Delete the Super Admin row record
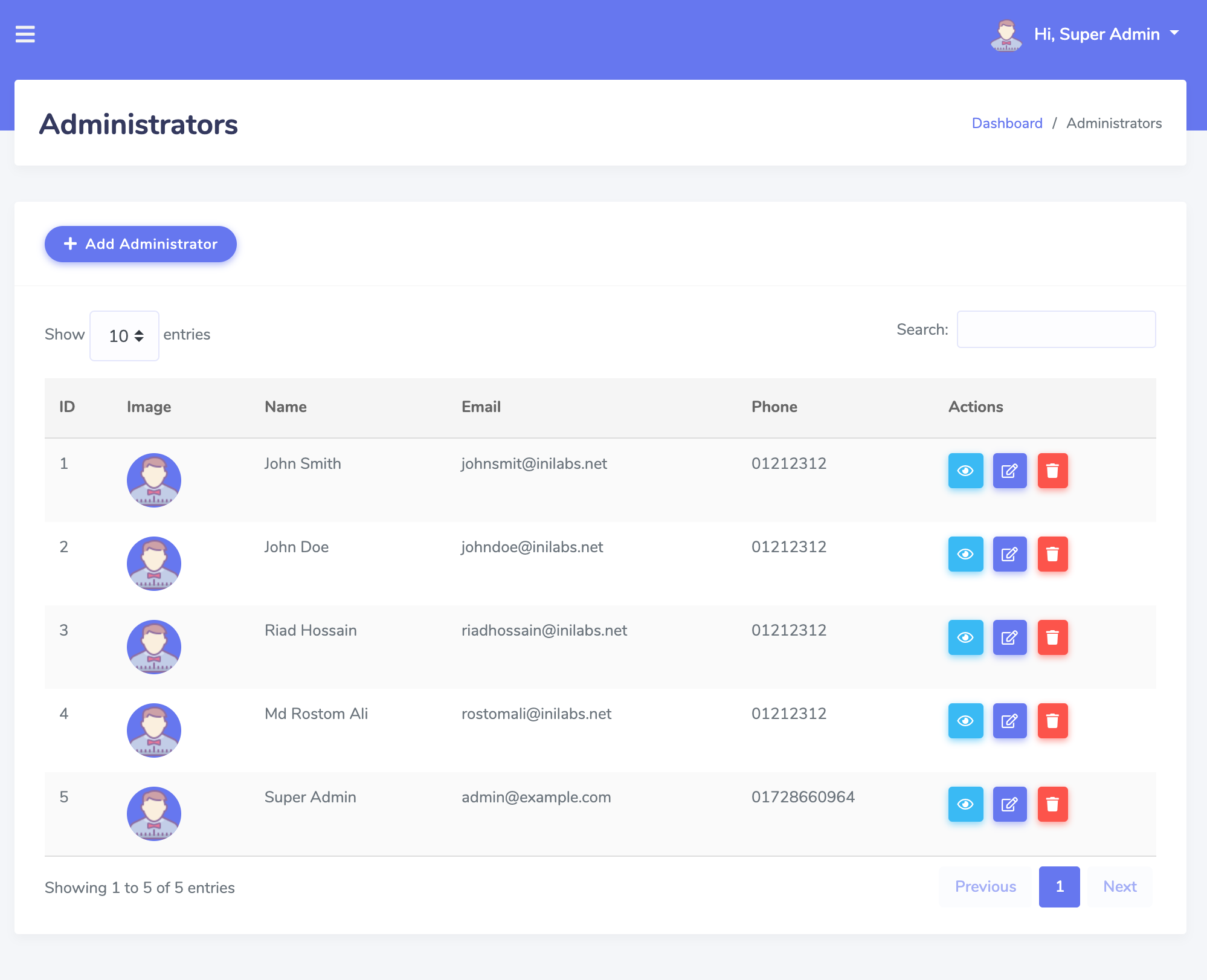 coord(1052,804)
